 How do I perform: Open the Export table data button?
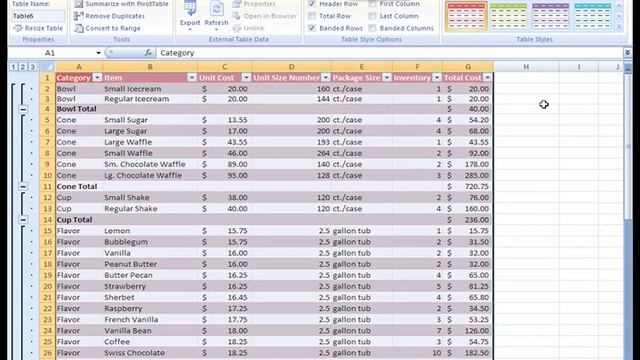click(190, 15)
